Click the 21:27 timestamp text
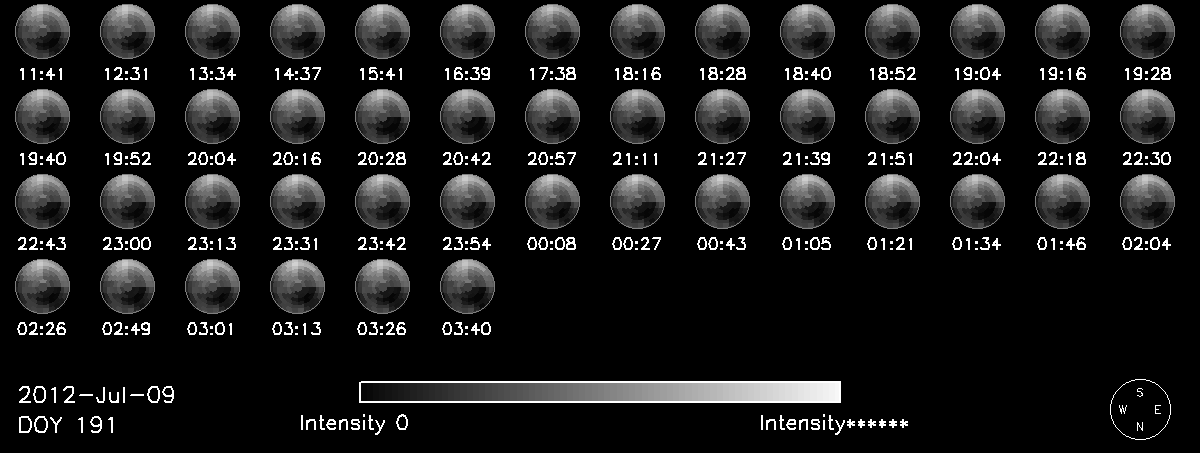1200x453 pixels. point(722,158)
